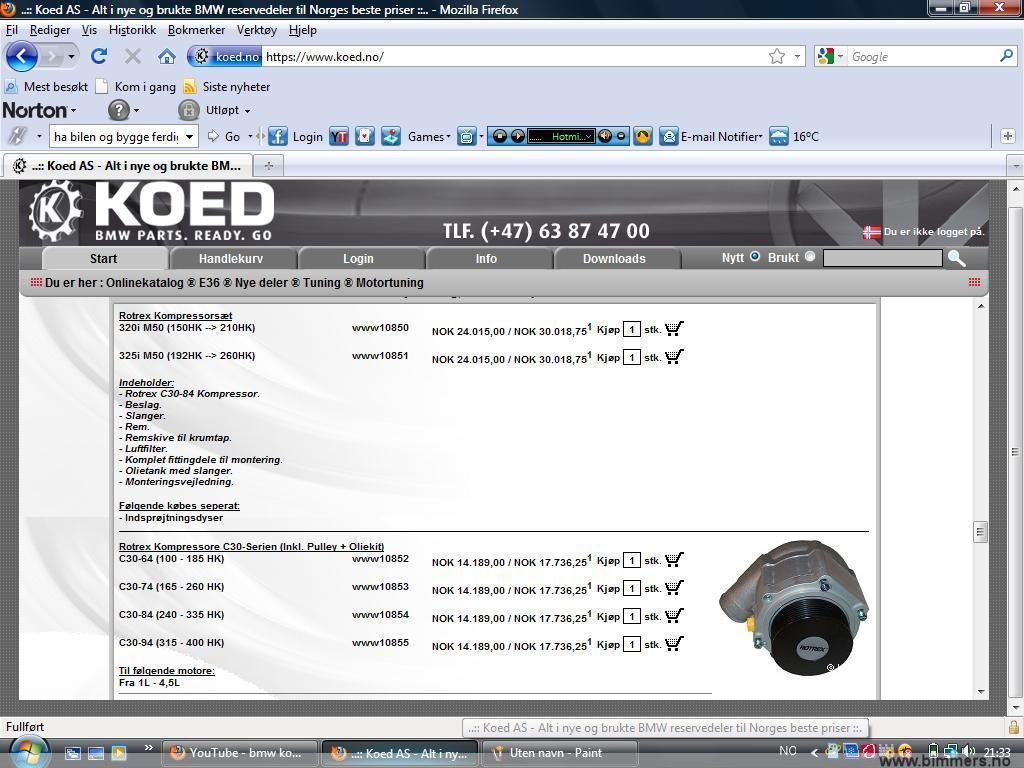Select the Nytt radio button
Image resolution: width=1024 pixels, height=768 pixels.
[x=755, y=257]
